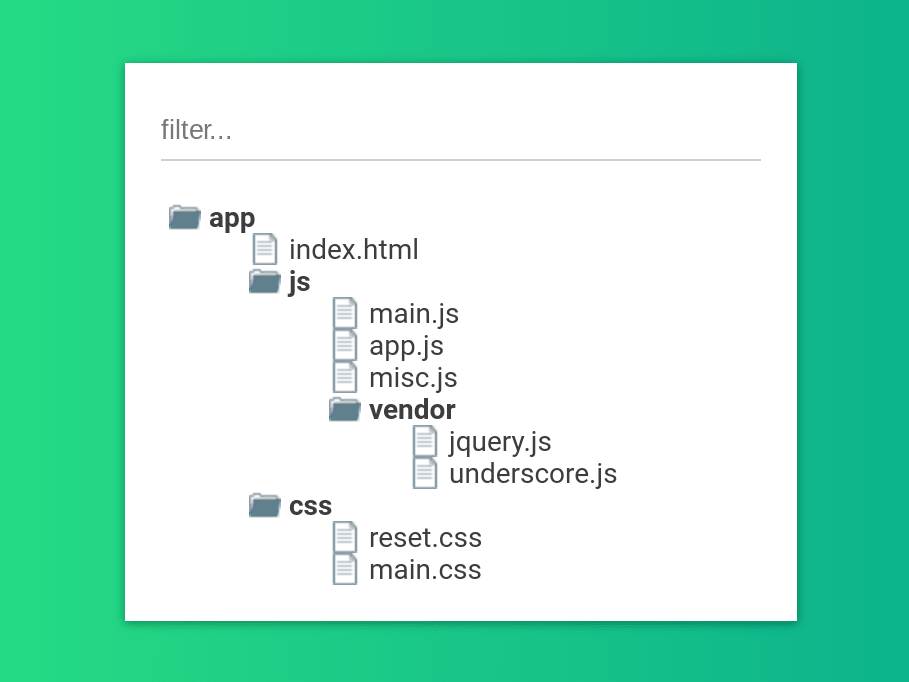Select the app.js file
This screenshot has width=909, height=682.
406,345
